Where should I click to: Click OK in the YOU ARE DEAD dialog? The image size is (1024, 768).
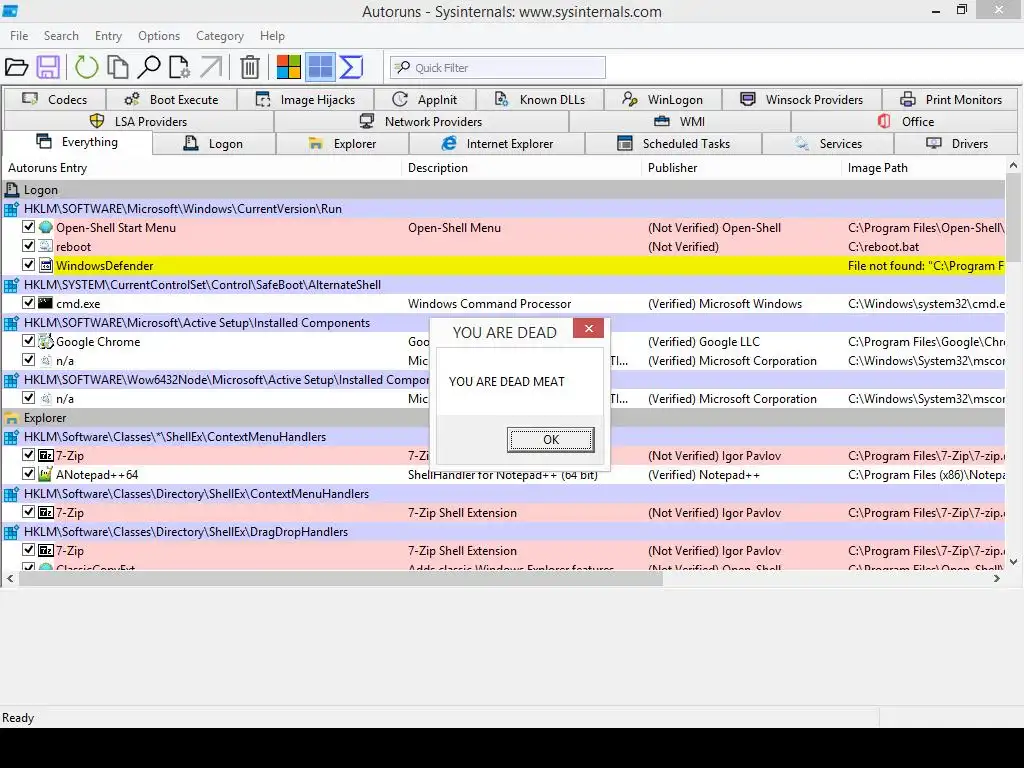click(551, 440)
